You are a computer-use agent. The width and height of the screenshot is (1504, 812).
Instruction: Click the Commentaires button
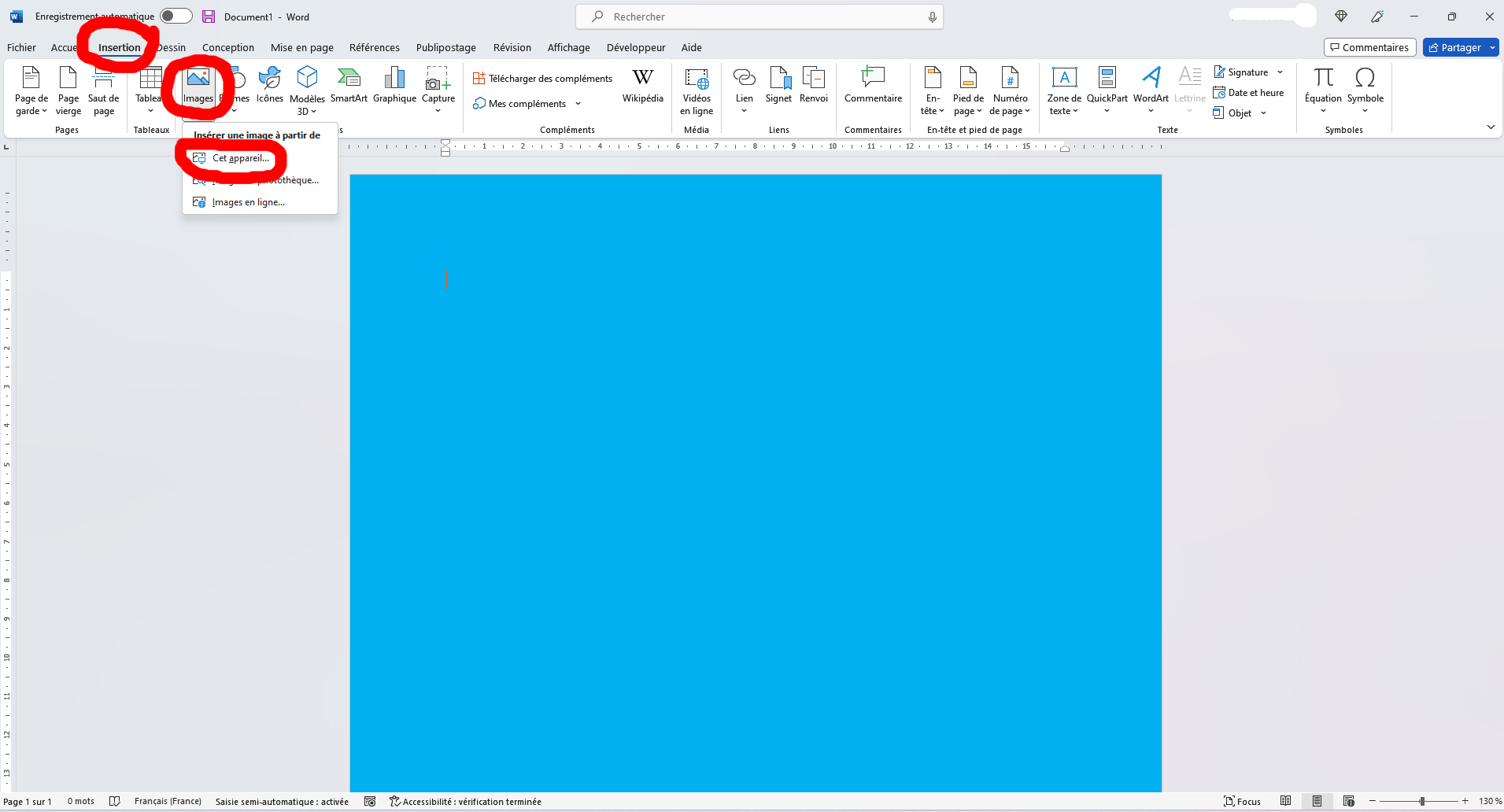(x=1369, y=48)
